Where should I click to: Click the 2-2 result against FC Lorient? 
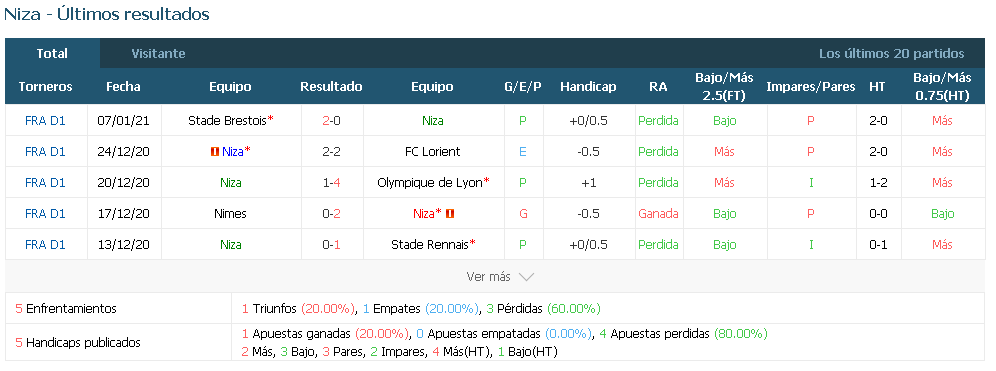(x=331, y=151)
